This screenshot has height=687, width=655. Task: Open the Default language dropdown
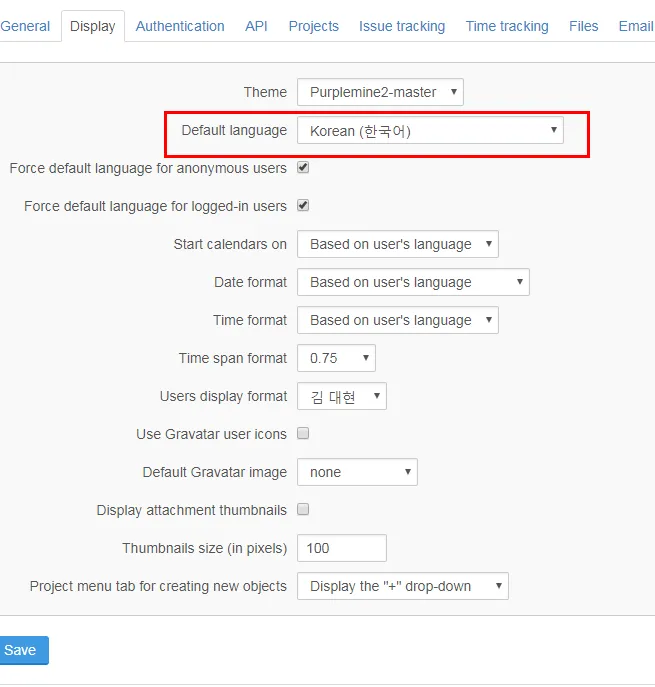430,130
